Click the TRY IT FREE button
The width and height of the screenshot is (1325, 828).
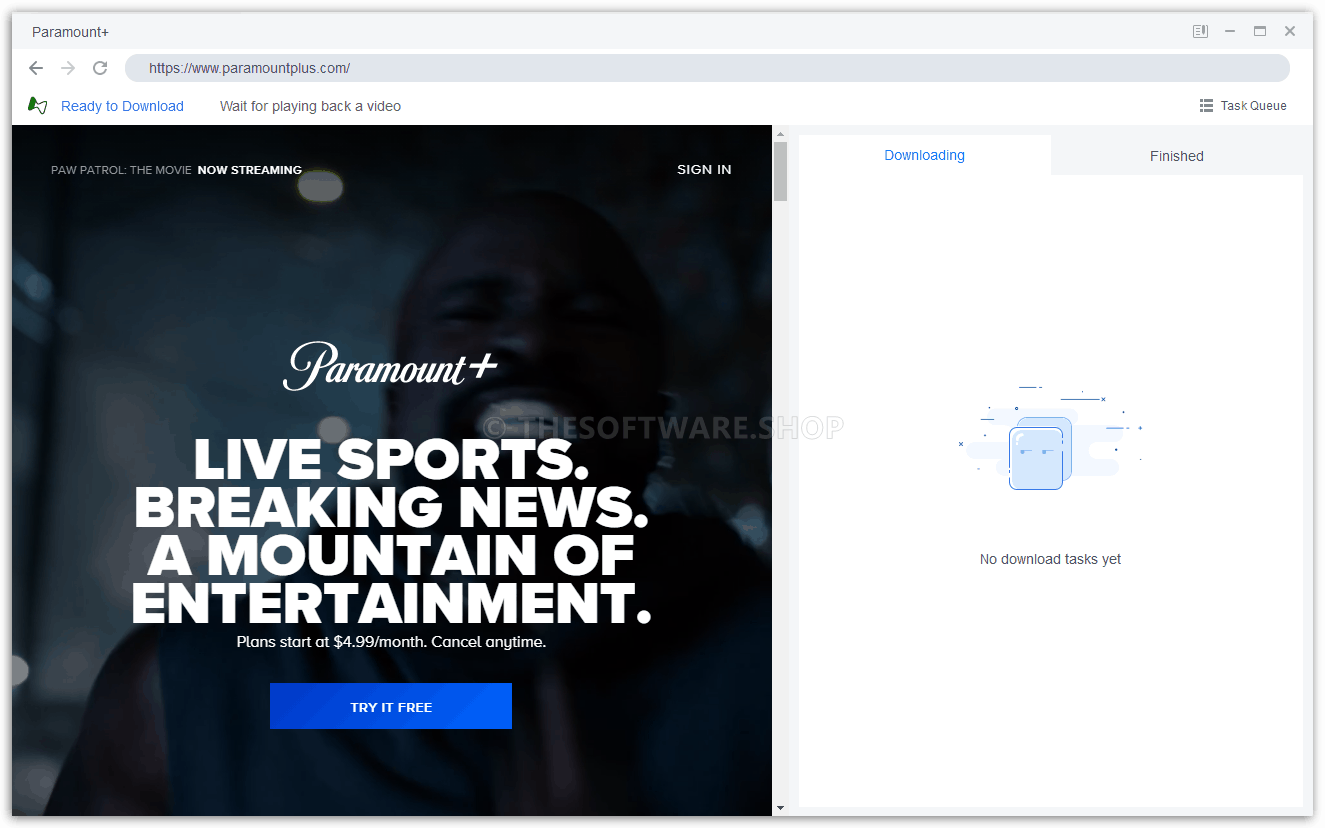[391, 706]
